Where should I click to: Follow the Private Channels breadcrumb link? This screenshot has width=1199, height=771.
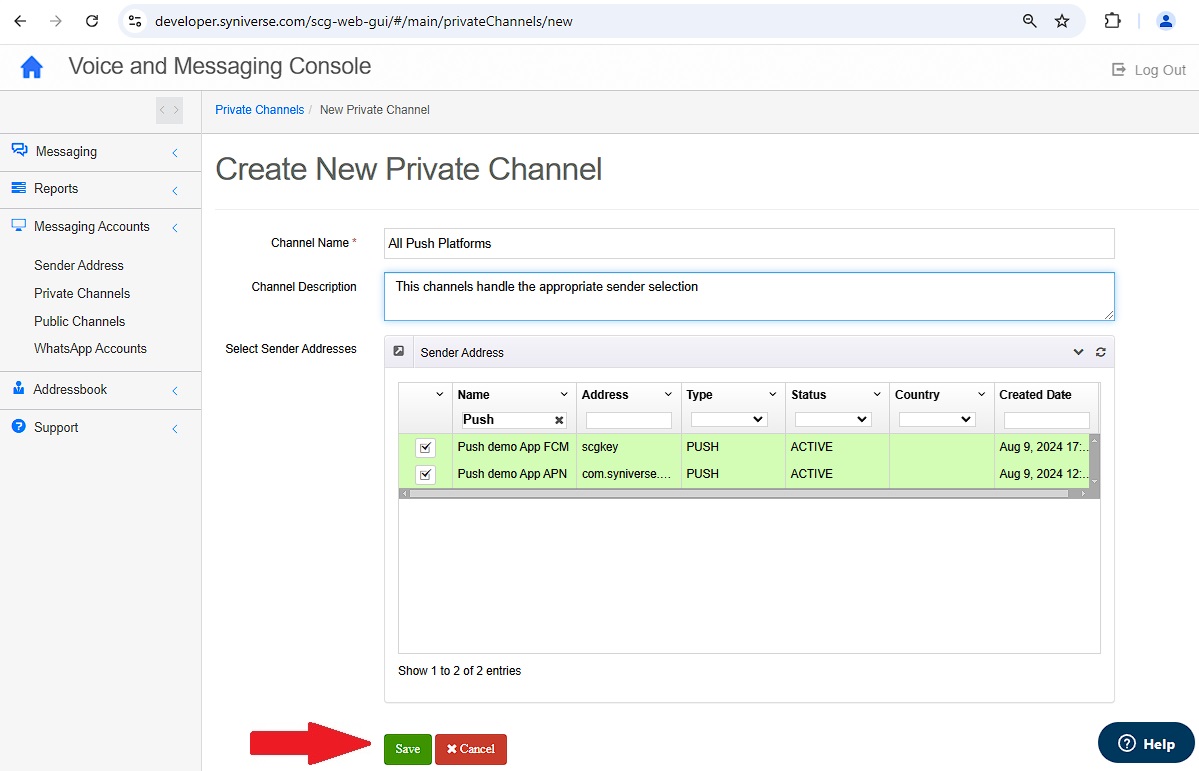pos(259,109)
